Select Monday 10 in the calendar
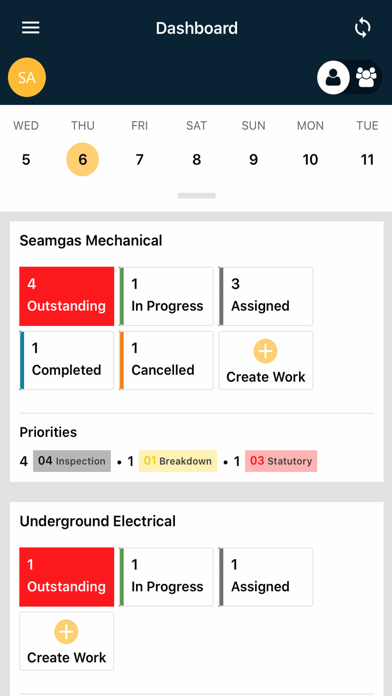The height and width of the screenshot is (696, 392). (310, 159)
